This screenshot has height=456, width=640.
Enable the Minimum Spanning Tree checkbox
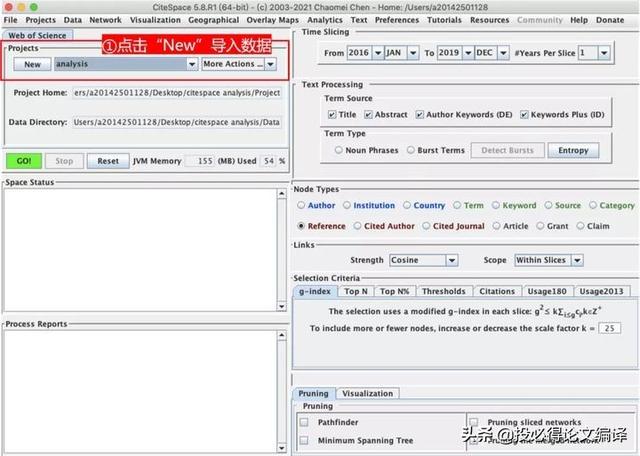pyautogui.click(x=304, y=440)
